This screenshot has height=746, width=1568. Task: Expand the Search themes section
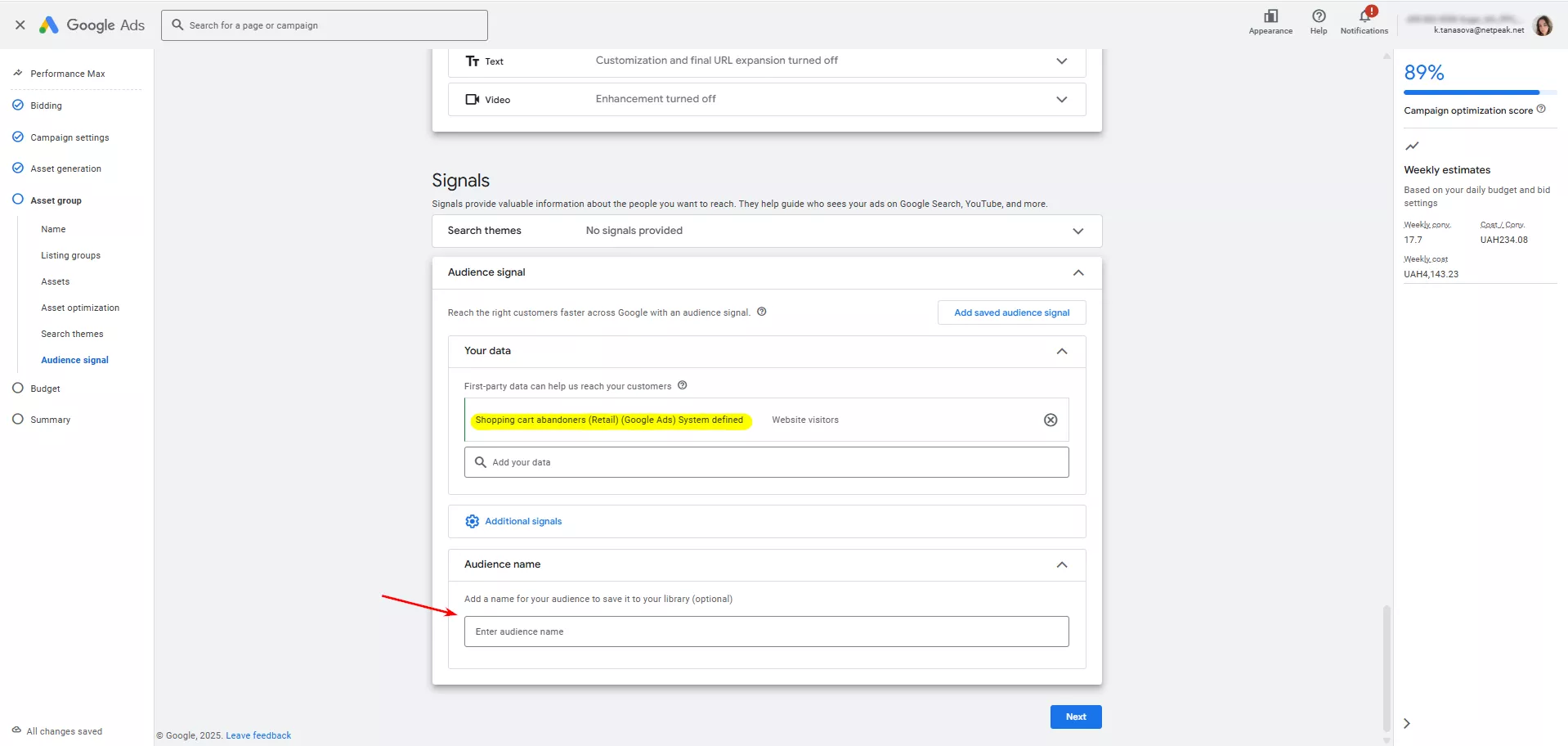(x=1077, y=231)
